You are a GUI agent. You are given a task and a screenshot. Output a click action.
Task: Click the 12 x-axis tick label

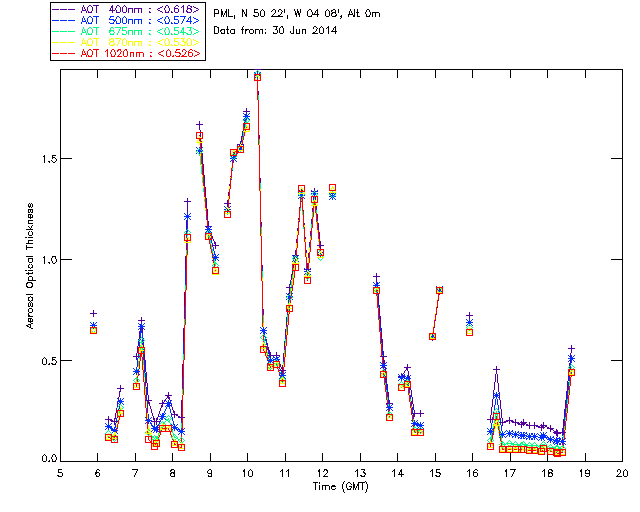point(322,472)
